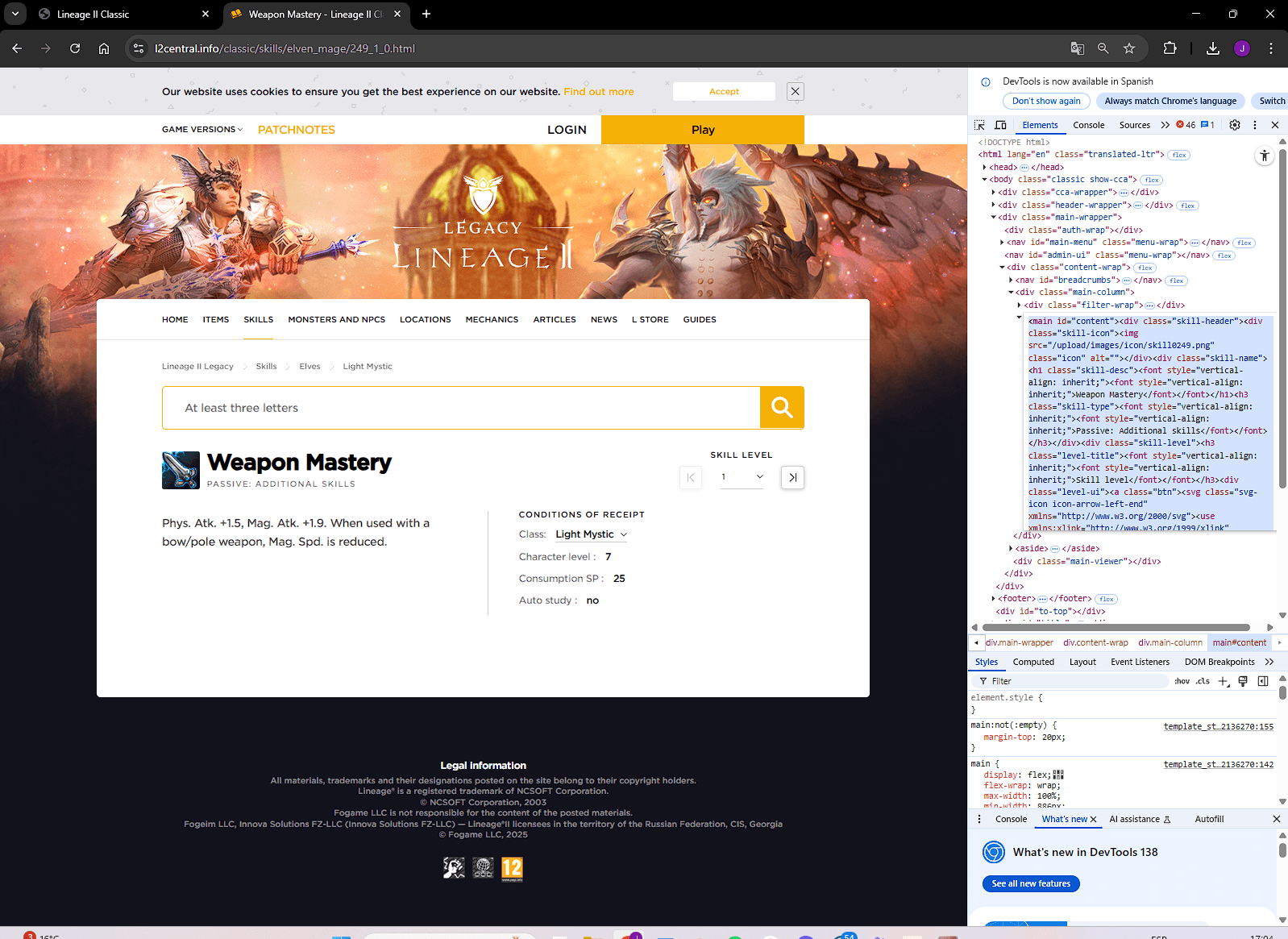Open the skill level dropdown
Image resolution: width=1288 pixels, height=939 pixels.
pos(742,477)
